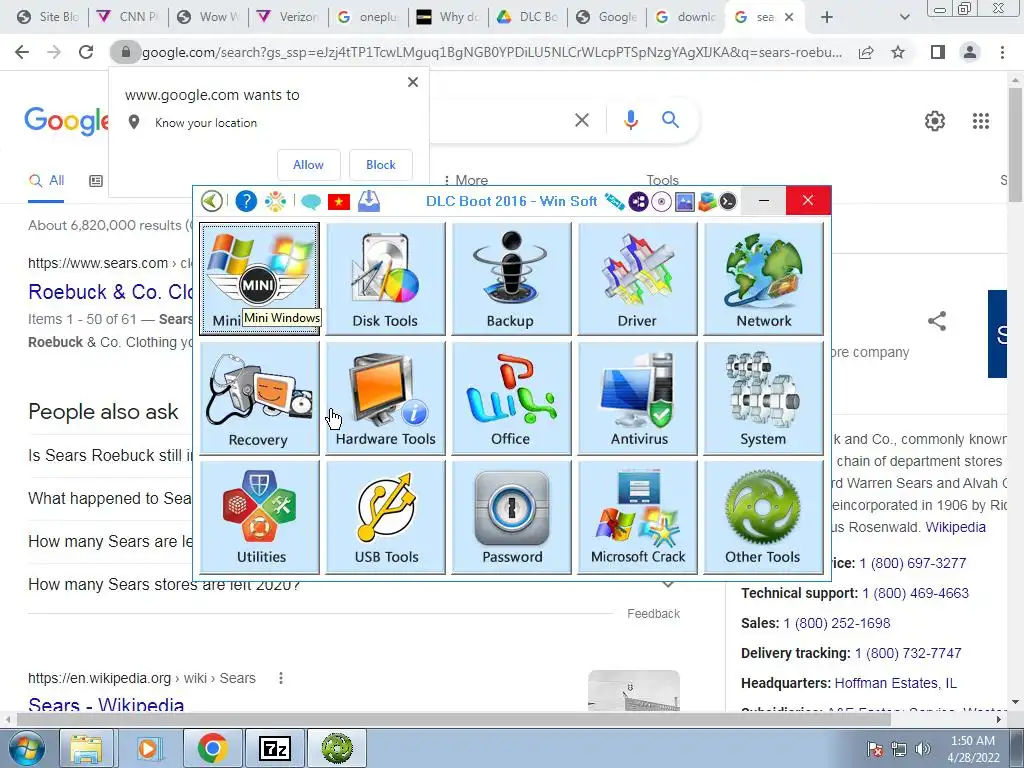Click the colorful people circle icon
Screen dimensions: 1024x768
pyautogui.click(x=276, y=201)
